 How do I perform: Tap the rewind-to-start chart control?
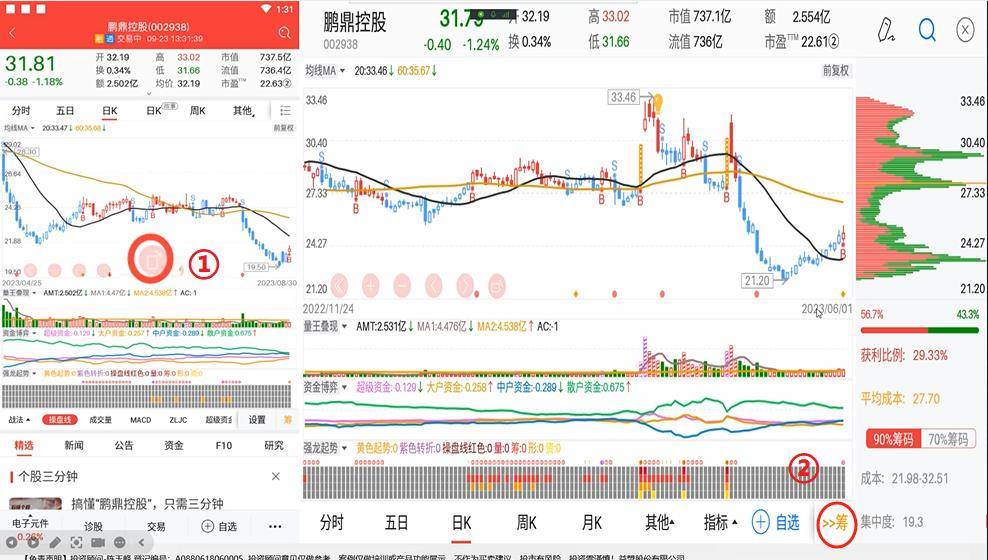coord(340,285)
